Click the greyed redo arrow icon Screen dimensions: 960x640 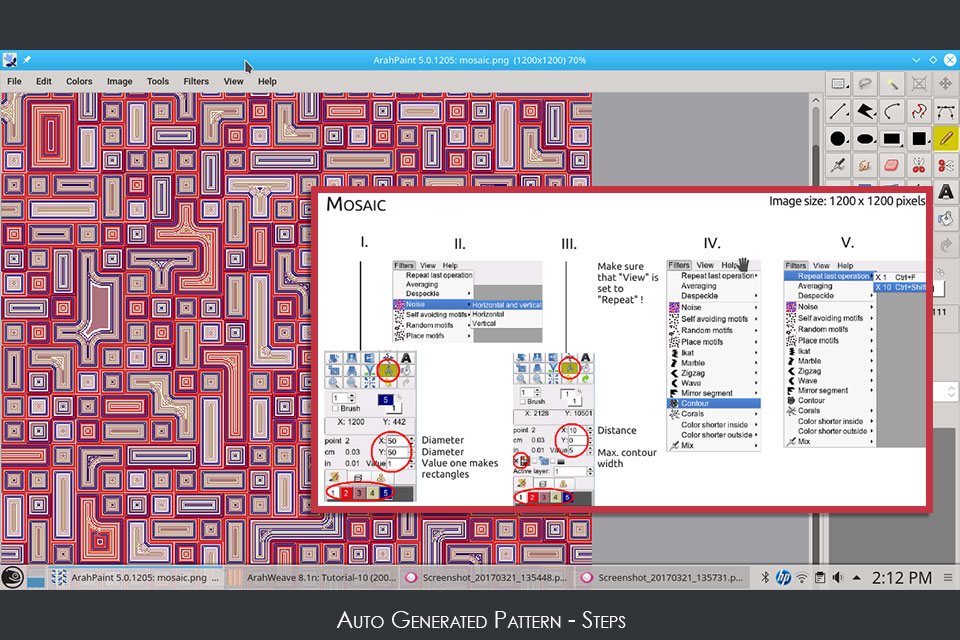[x=946, y=244]
